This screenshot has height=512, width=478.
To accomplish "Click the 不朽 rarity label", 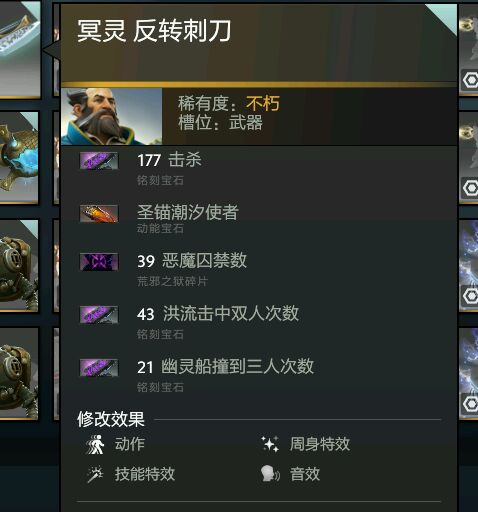I will point(263,103).
